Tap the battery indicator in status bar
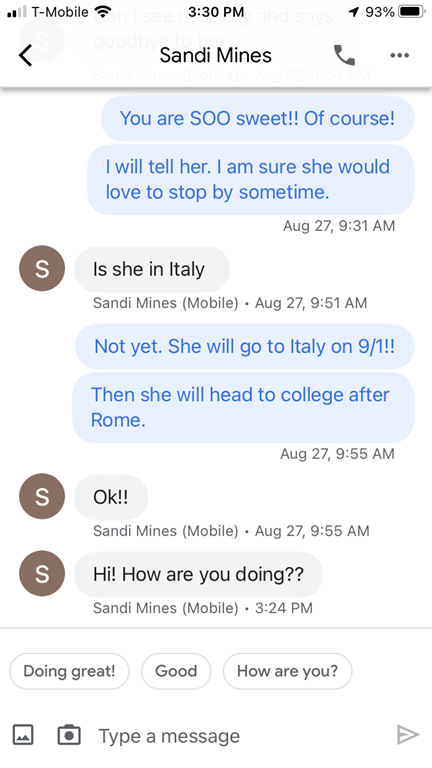432x768 pixels. click(411, 12)
